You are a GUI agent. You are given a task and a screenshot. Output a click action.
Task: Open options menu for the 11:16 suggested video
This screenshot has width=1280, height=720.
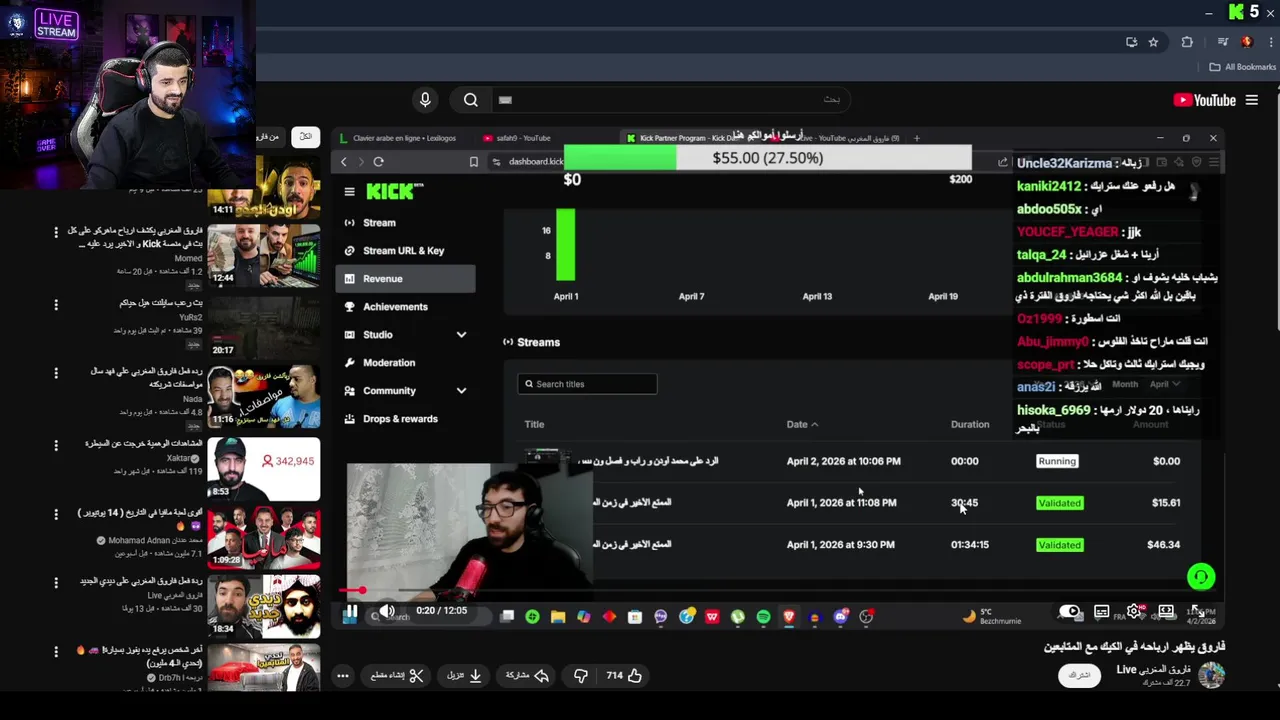[x=56, y=373]
